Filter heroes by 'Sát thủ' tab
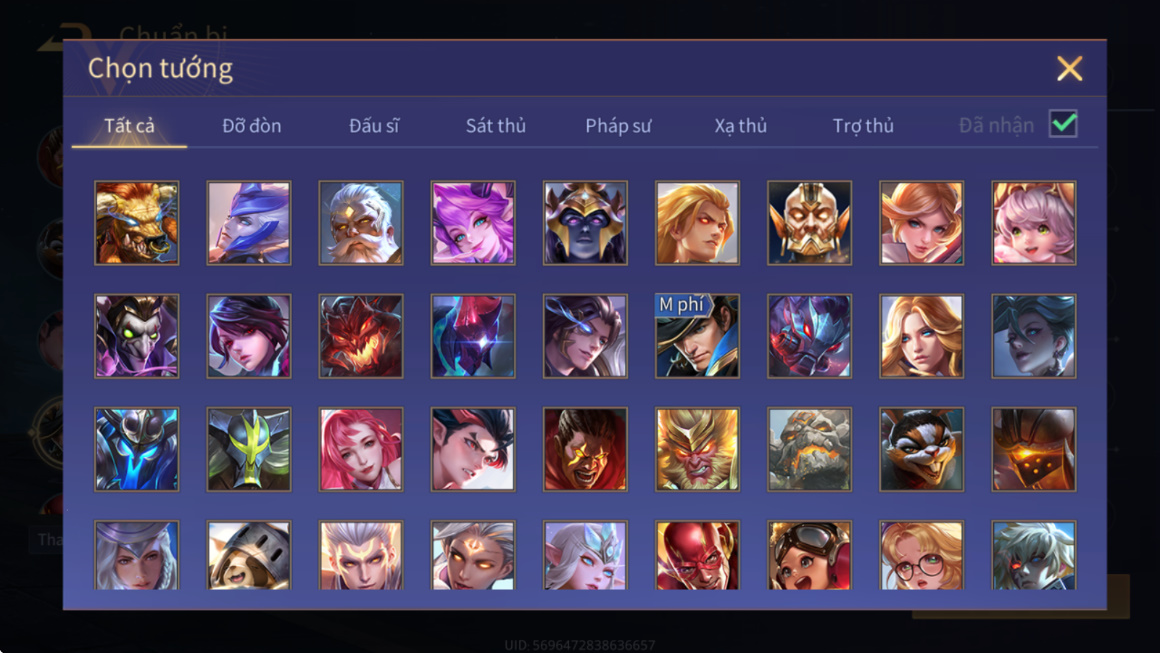The image size is (1160, 653). (496, 126)
